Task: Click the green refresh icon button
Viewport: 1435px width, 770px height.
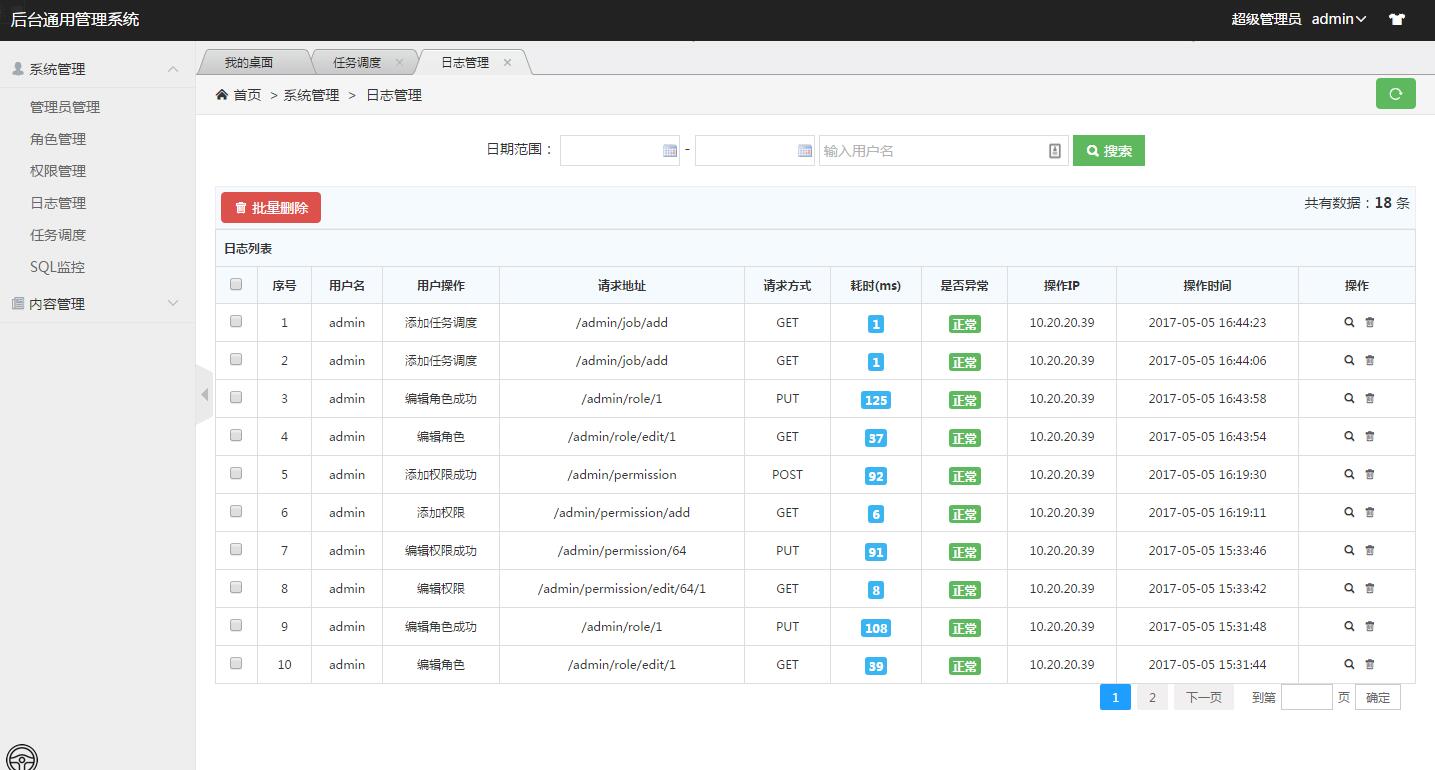Action: 1395,94
